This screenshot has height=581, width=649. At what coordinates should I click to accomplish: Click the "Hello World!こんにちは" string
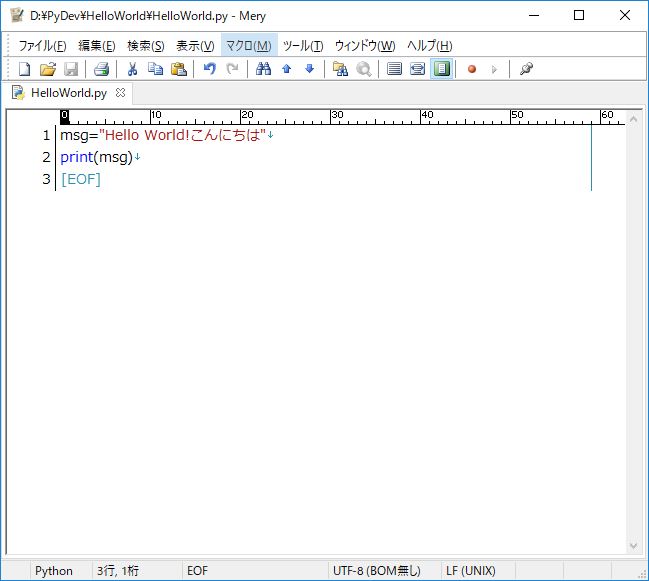[x=182, y=135]
